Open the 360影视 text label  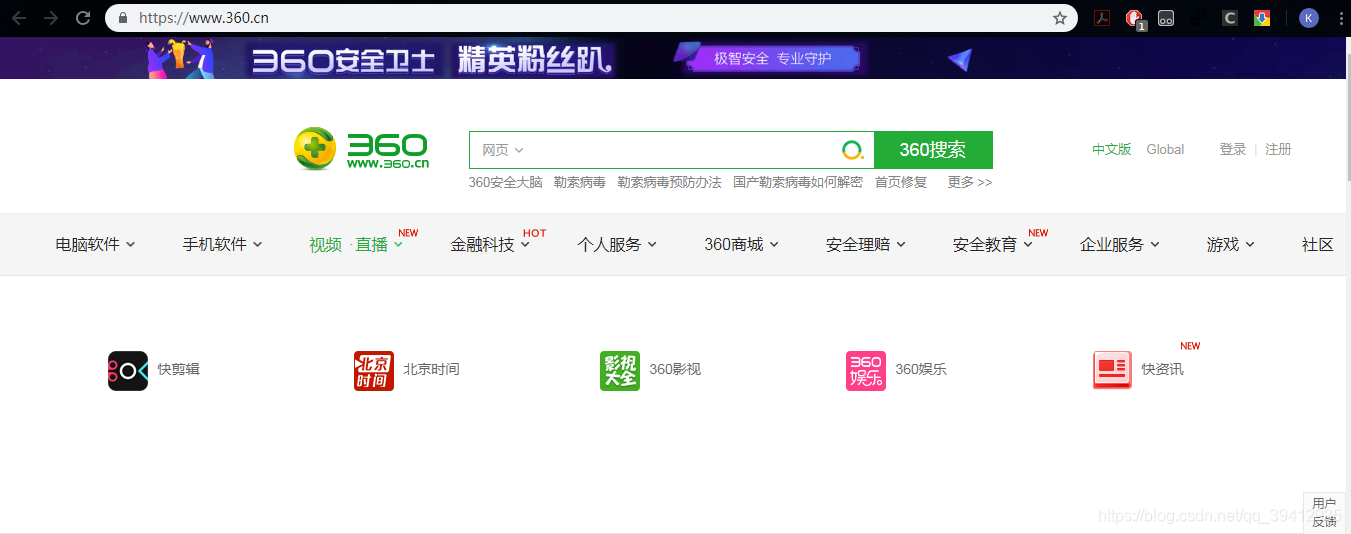pyautogui.click(x=675, y=369)
